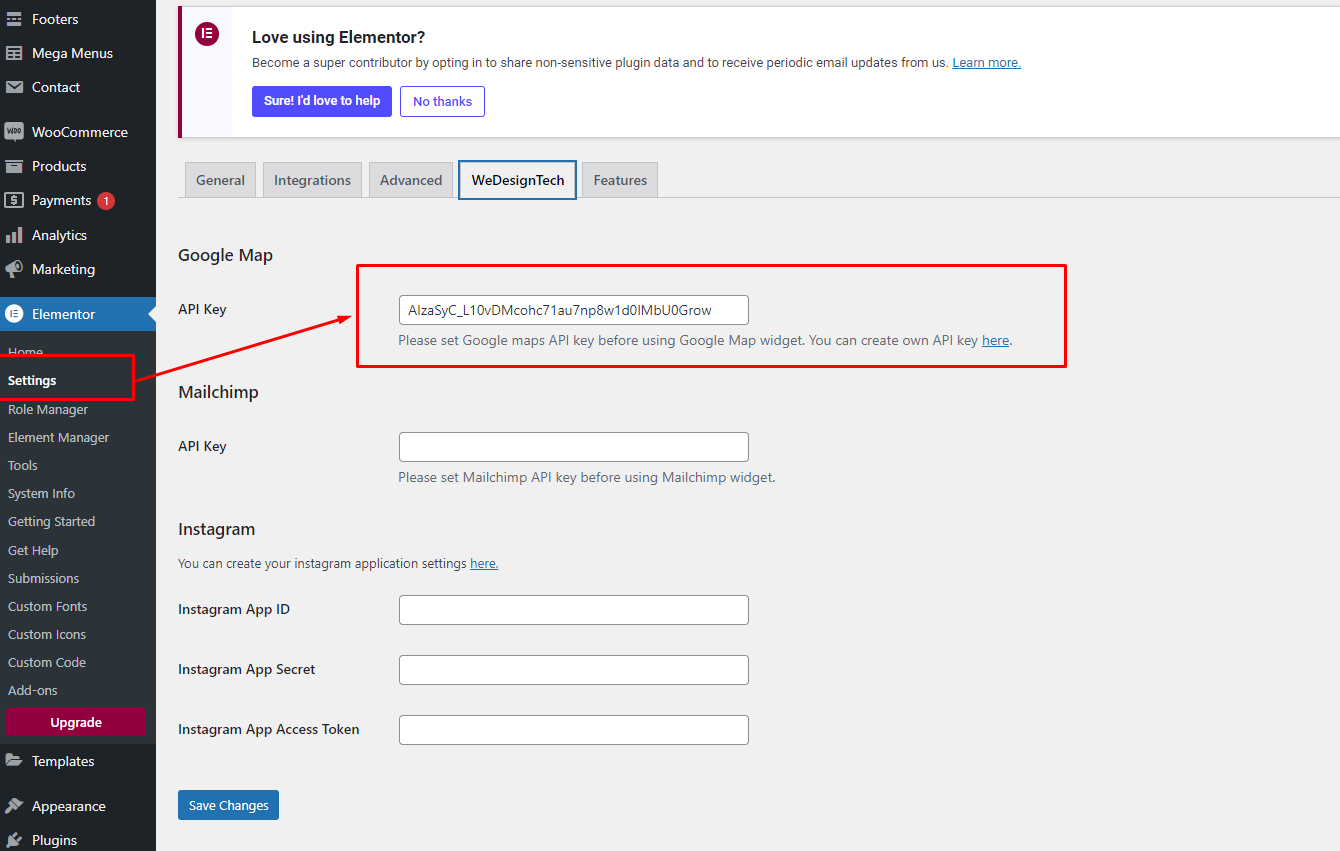Screen dimensions: 1340x851
Task: Select the WeDesignTech tab
Action: [x=518, y=180]
